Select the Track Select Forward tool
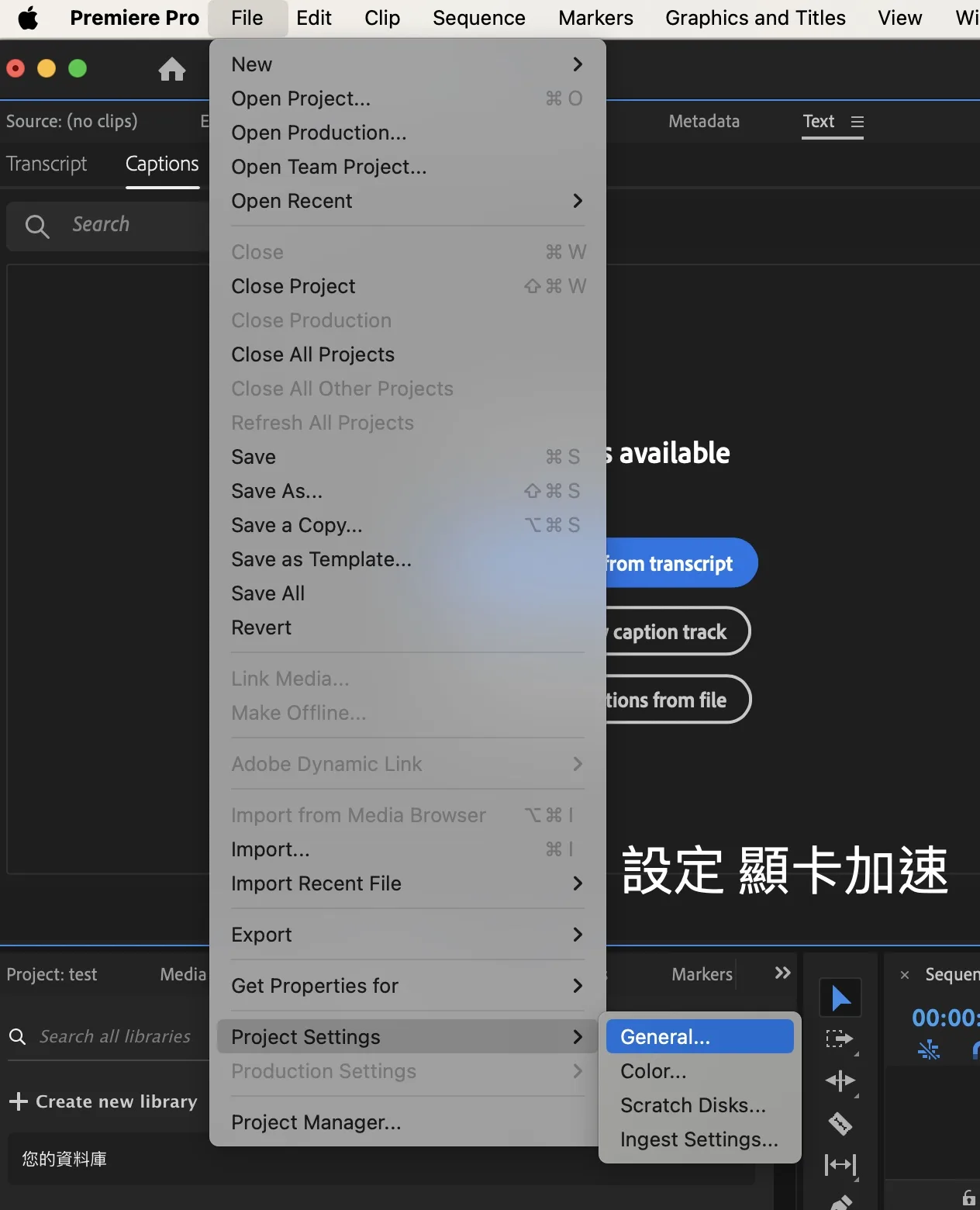The width and height of the screenshot is (980, 1210). click(x=840, y=1039)
